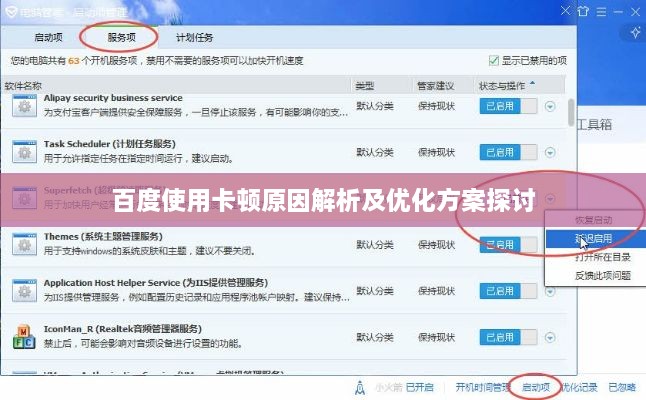
Task: Disable Application Host Helper Service toggle
Action: coord(508,291)
